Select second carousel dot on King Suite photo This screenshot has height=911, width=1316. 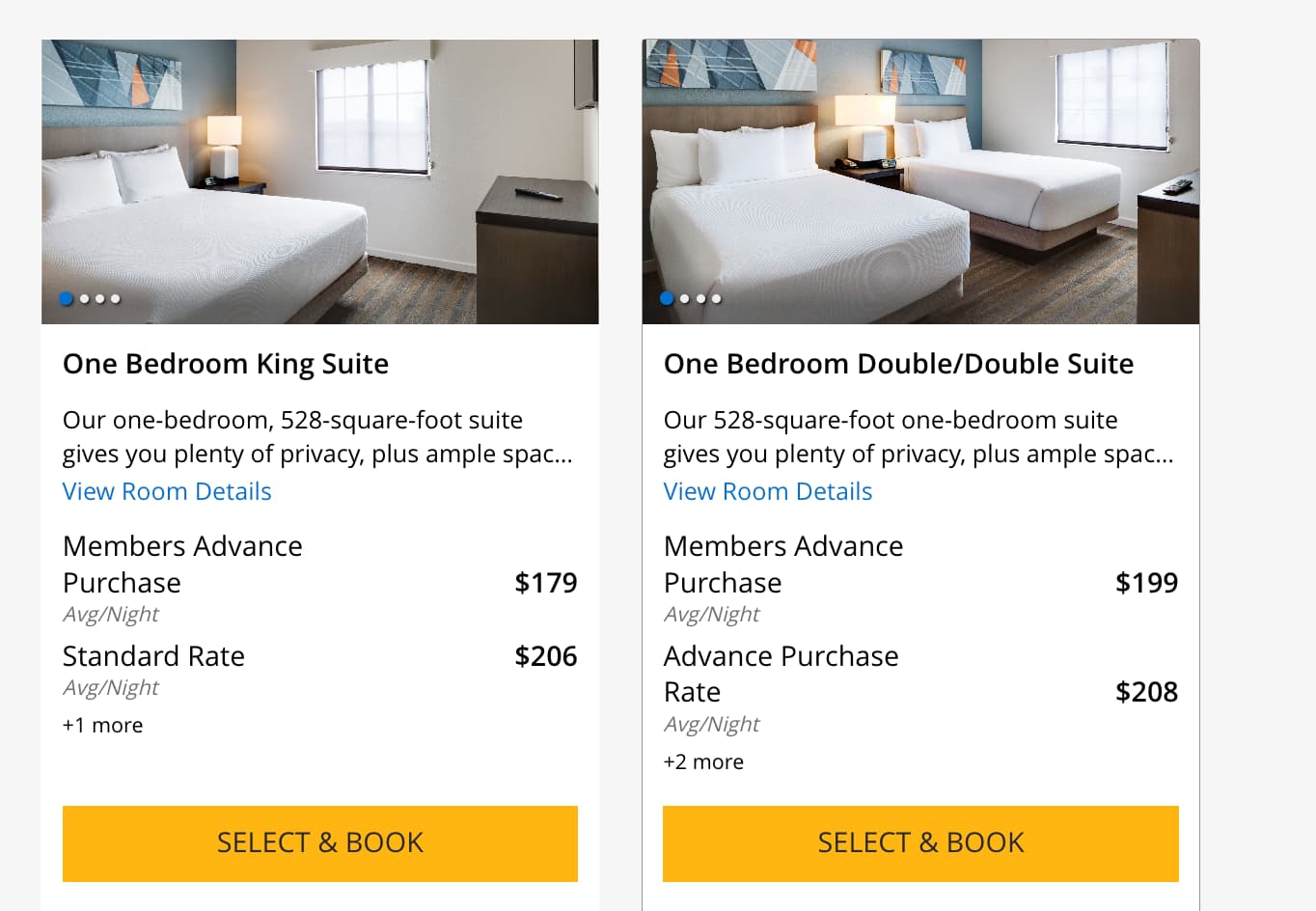pos(85,299)
